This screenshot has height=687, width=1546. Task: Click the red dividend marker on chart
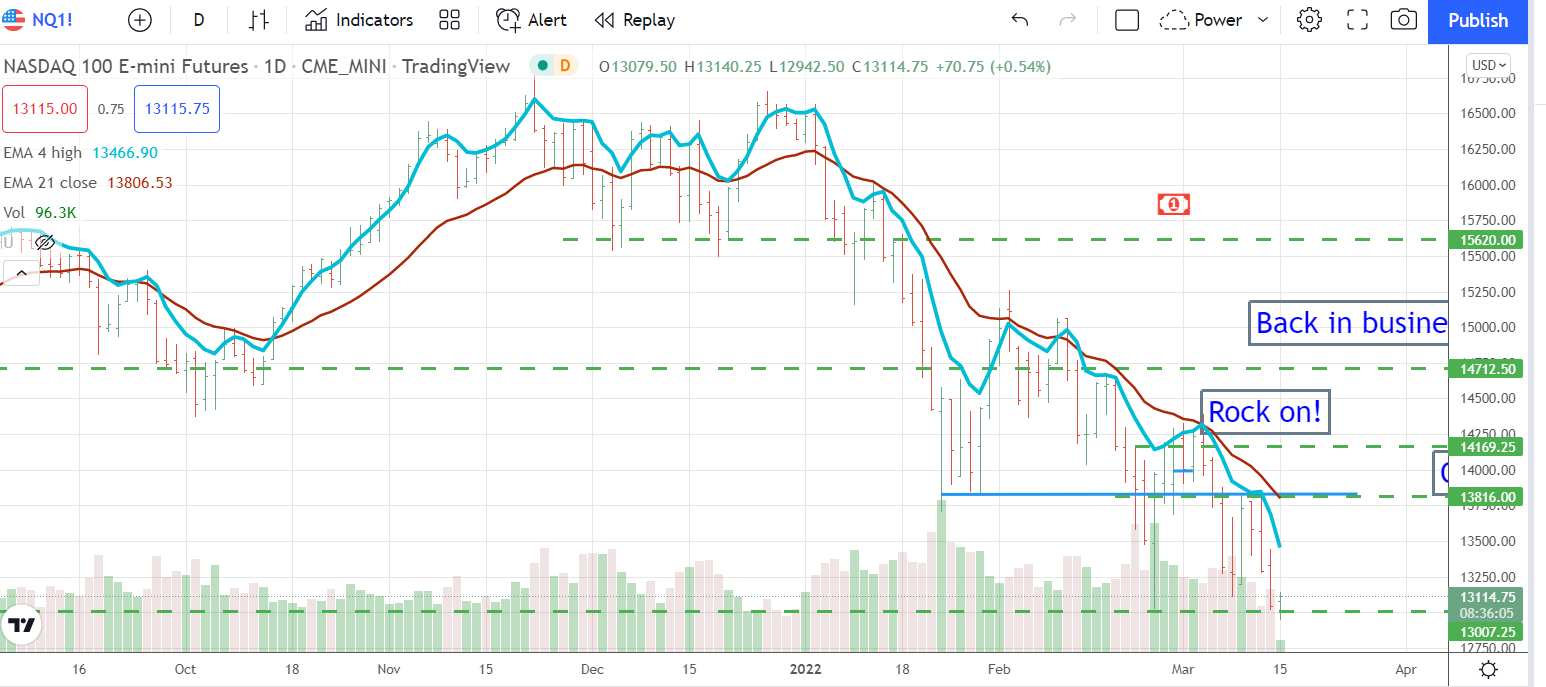(1174, 205)
